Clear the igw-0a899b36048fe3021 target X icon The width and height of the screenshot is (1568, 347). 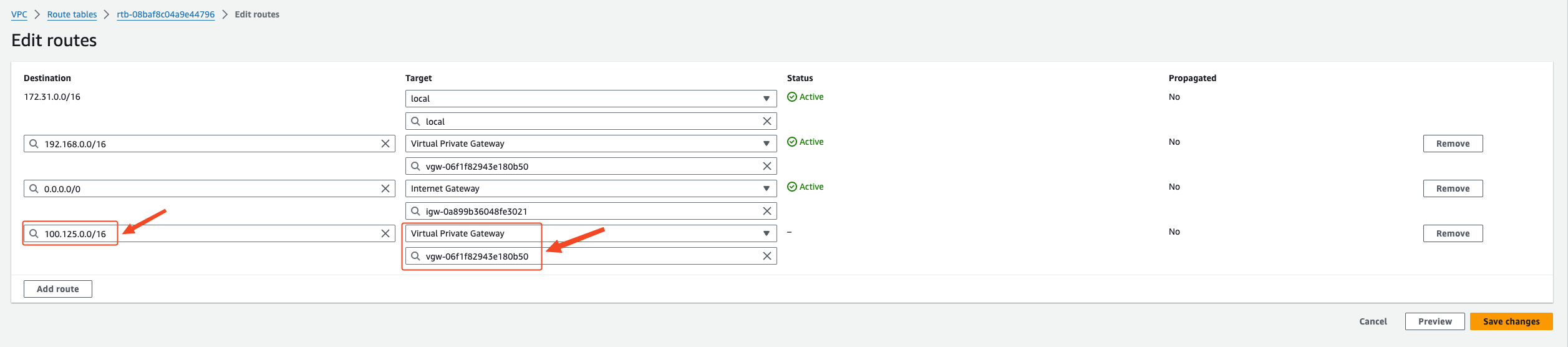pos(767,211)
